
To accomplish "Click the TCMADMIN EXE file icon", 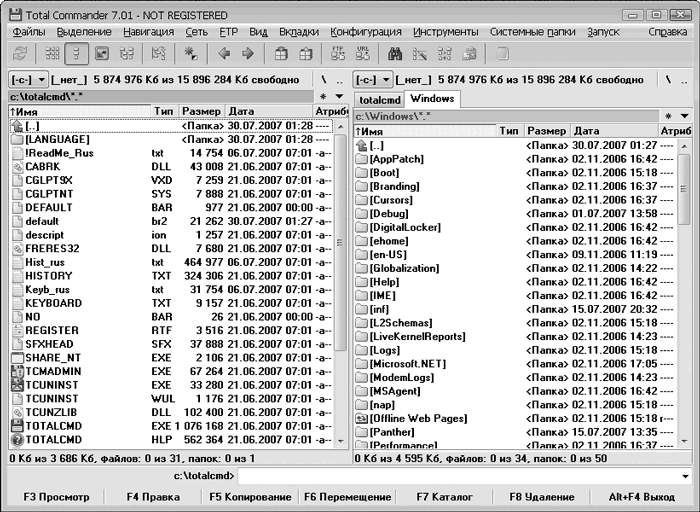I will click(x=17, y=371).
